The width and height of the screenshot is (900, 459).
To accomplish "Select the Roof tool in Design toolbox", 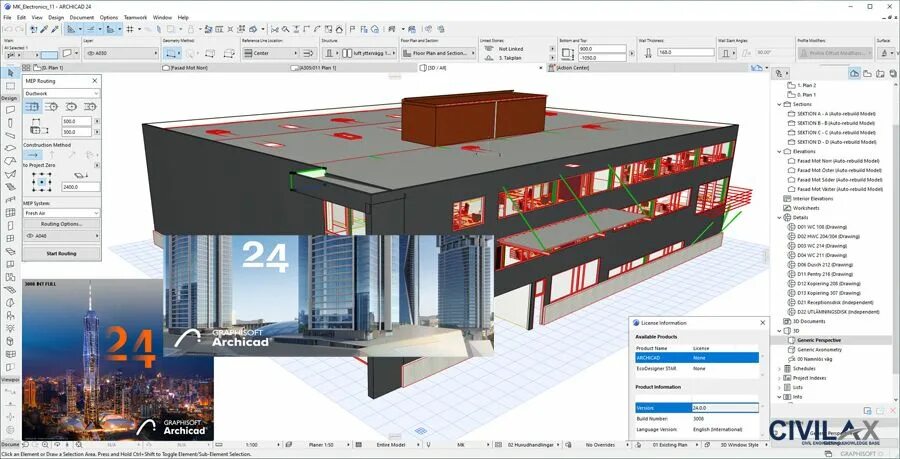I will pyautogui.click(x=10, y=161).
